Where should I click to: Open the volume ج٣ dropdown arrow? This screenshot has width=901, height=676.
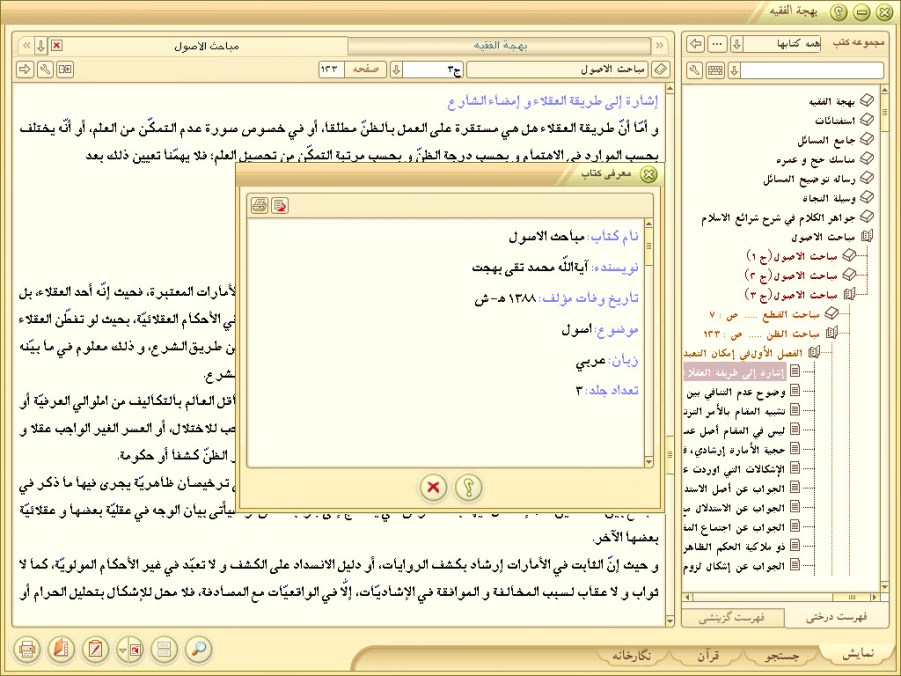pos(396,70)
